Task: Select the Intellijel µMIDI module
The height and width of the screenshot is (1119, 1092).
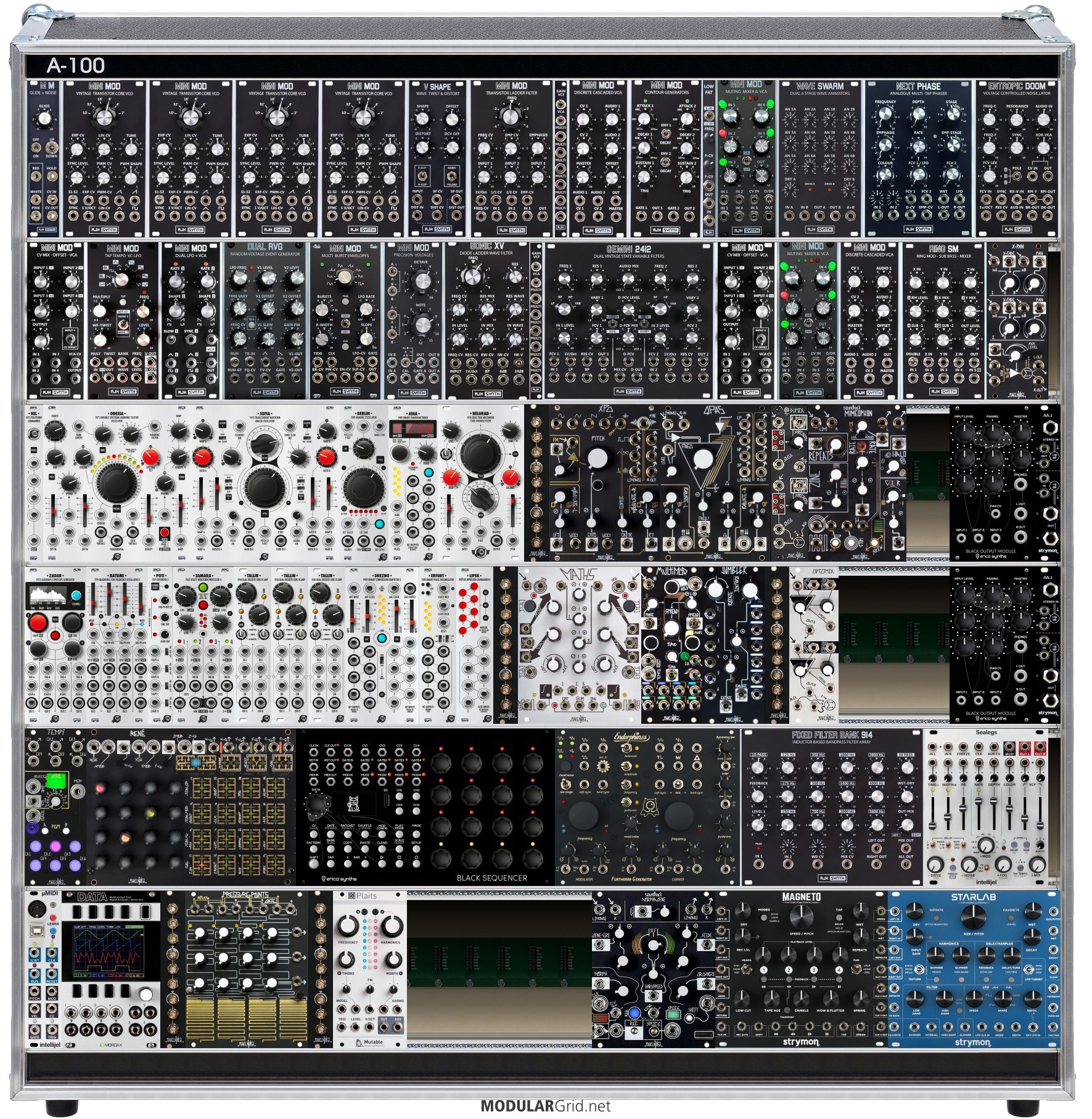Action: tap(44, 969)
